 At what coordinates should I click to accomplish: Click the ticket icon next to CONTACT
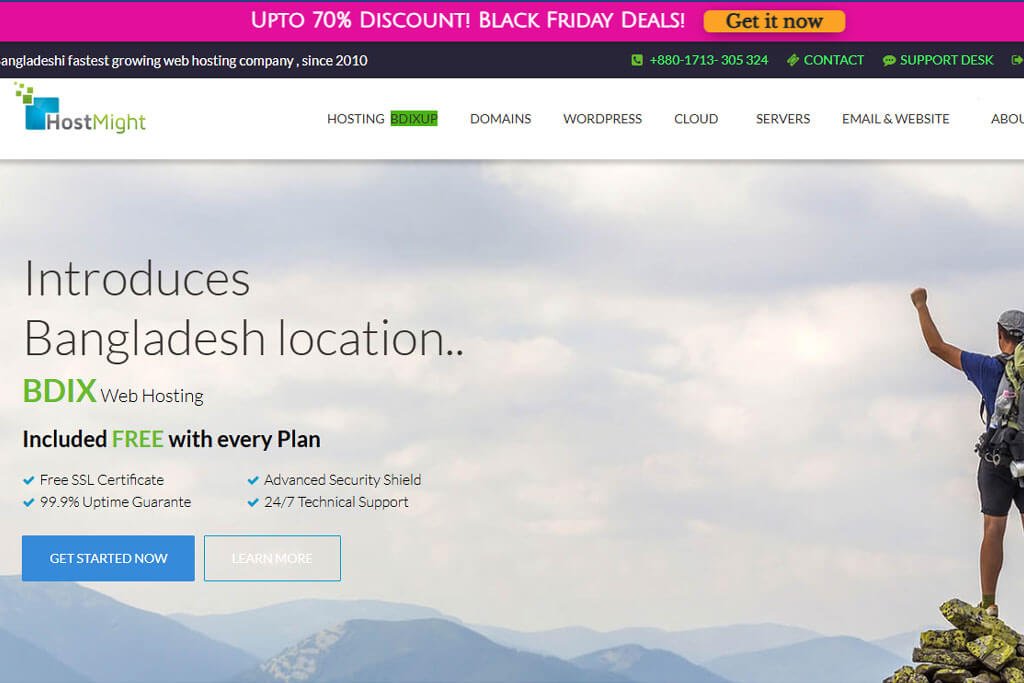[x=793, y=60]
